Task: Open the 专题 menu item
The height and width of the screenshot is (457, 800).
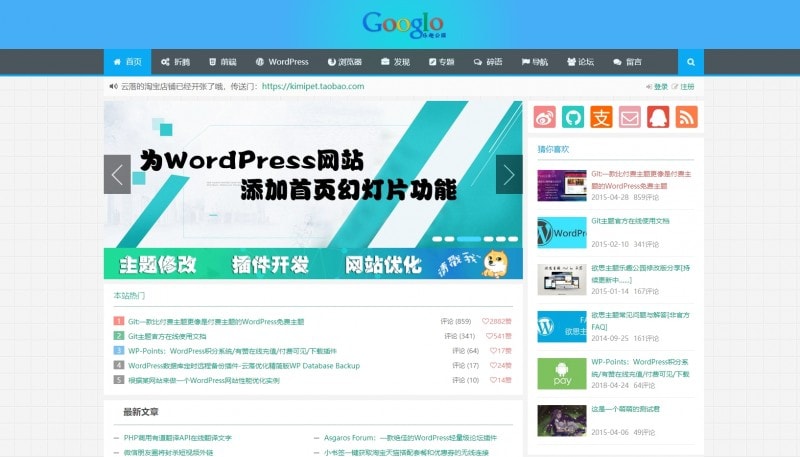Action: point(441,62)
